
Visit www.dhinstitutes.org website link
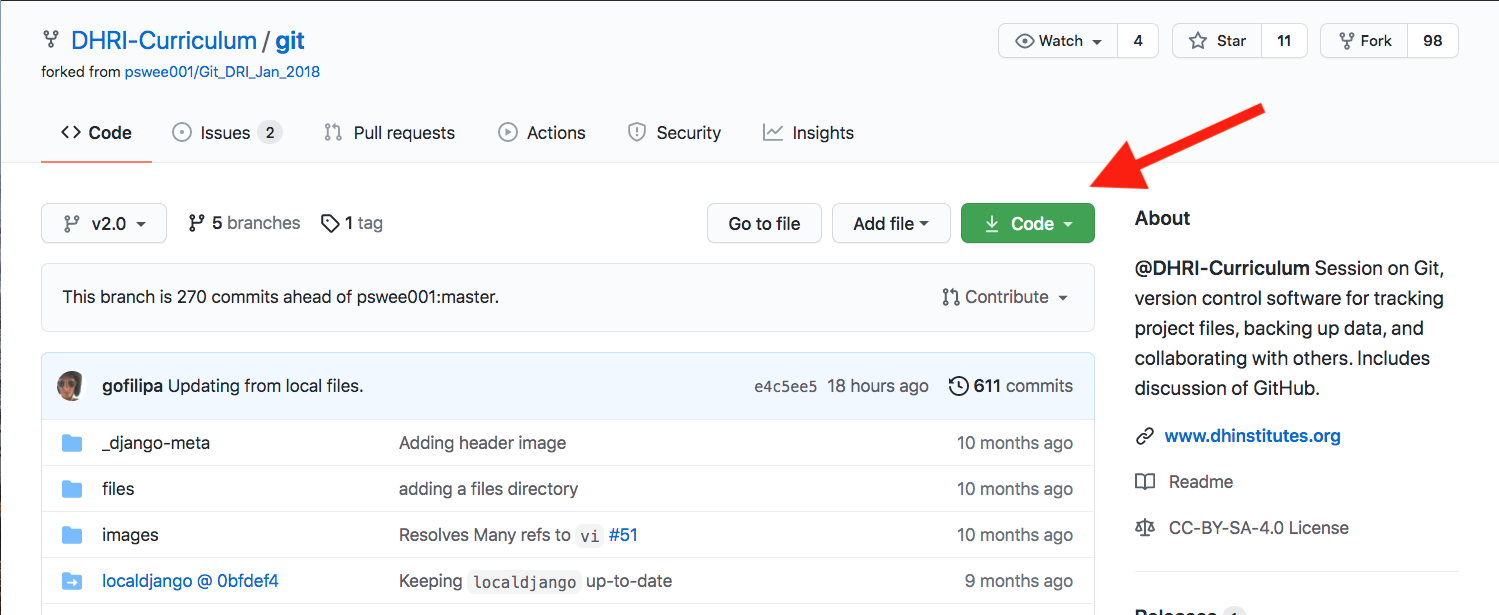coord(1252,436)
